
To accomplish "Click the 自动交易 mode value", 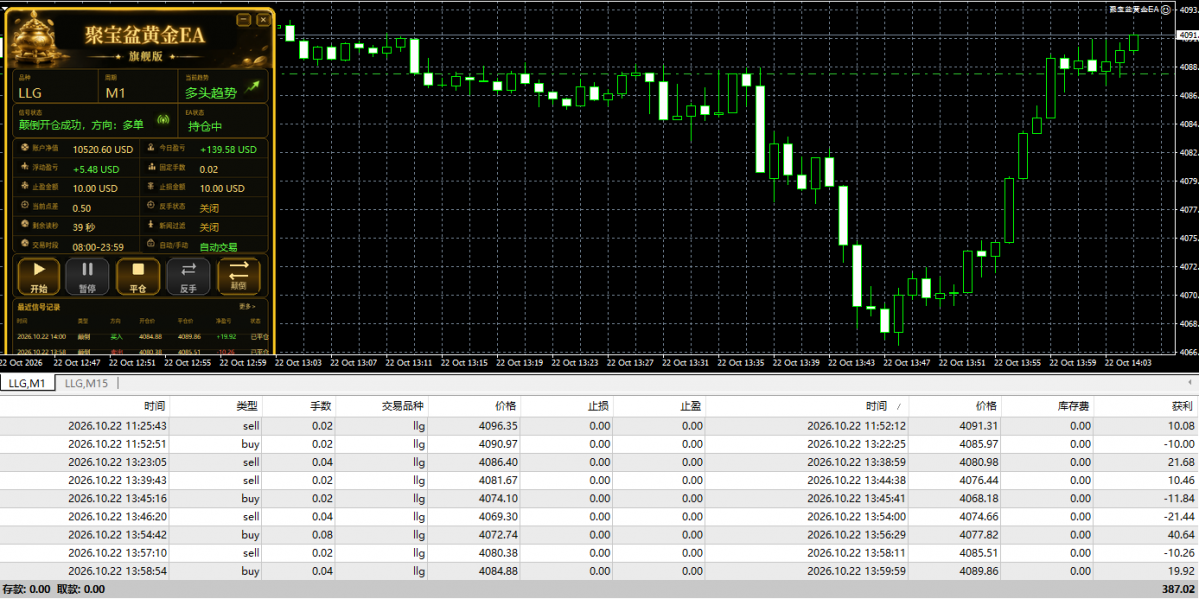I will coord(218,247).
